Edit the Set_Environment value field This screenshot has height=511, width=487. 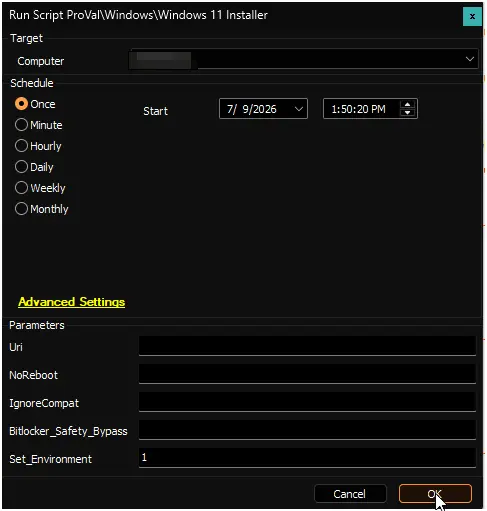(307, 458)
